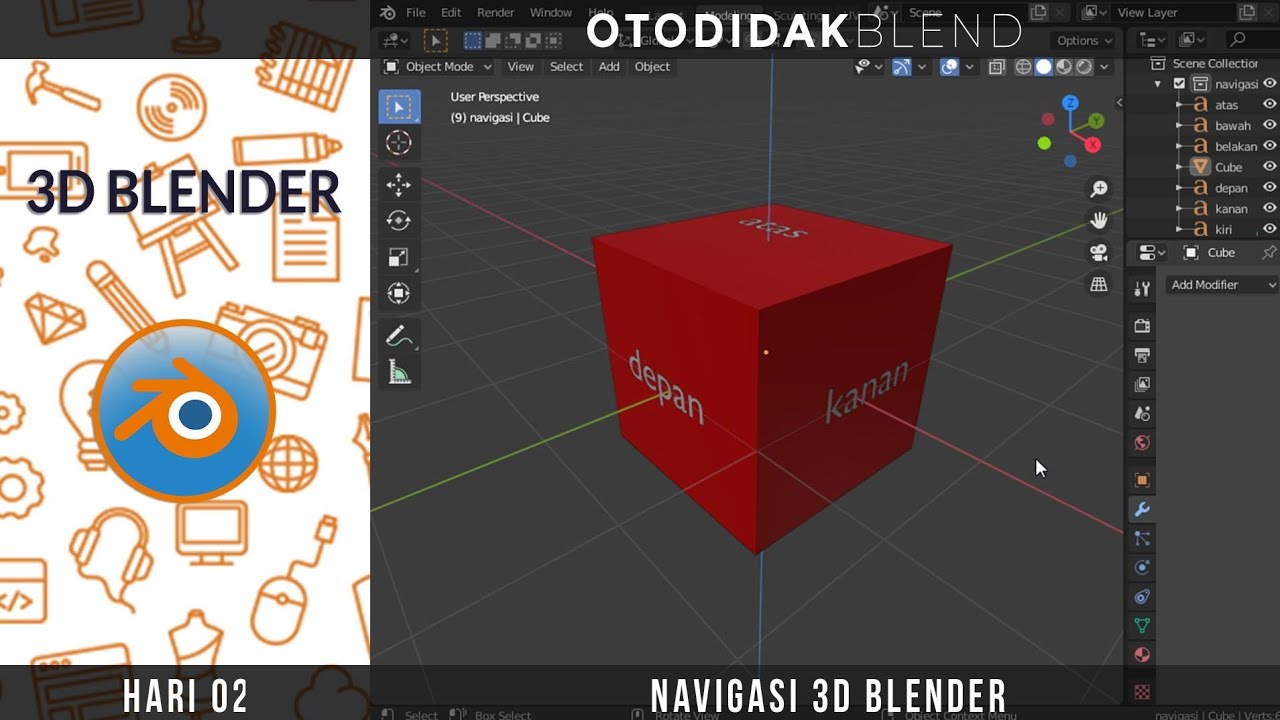Hide the depan object via eye
The height and width of the screenshot is (720, 1280).
tap(1269, 188)
